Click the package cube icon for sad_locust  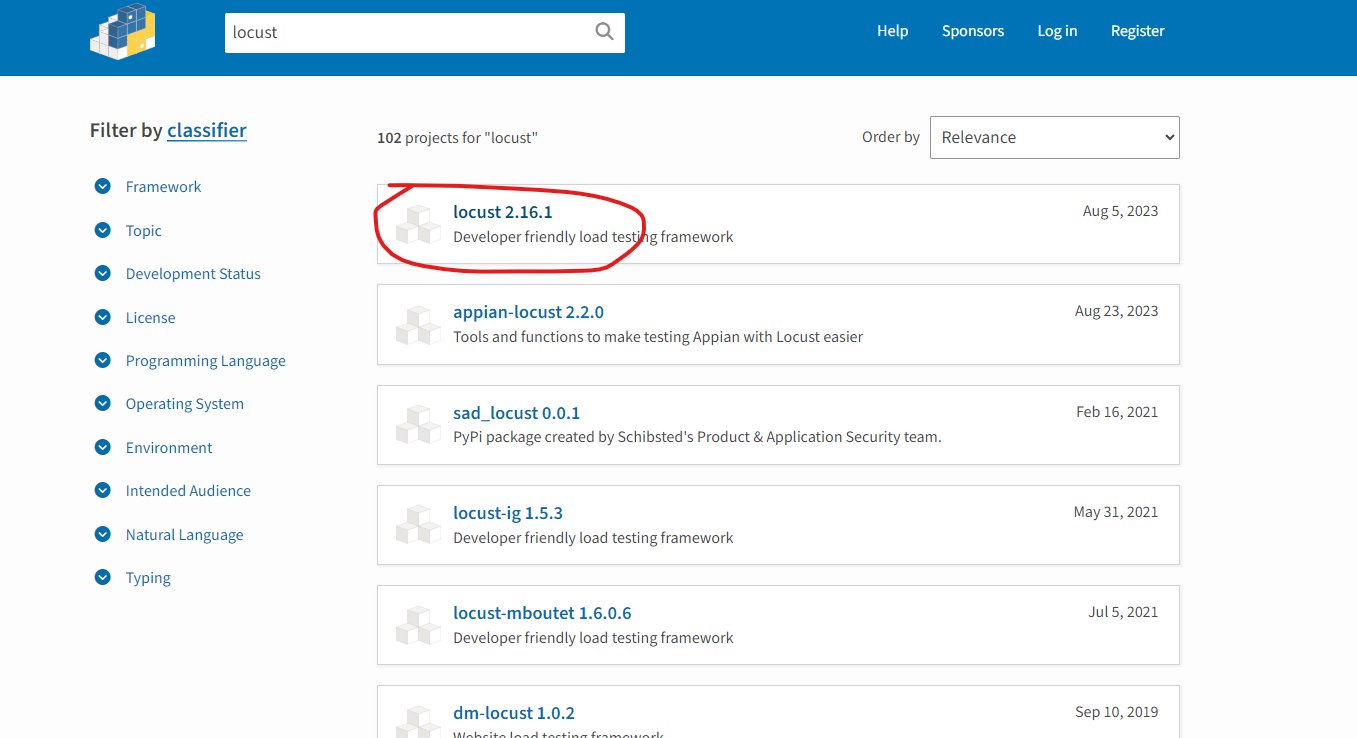tap(418, 425)
